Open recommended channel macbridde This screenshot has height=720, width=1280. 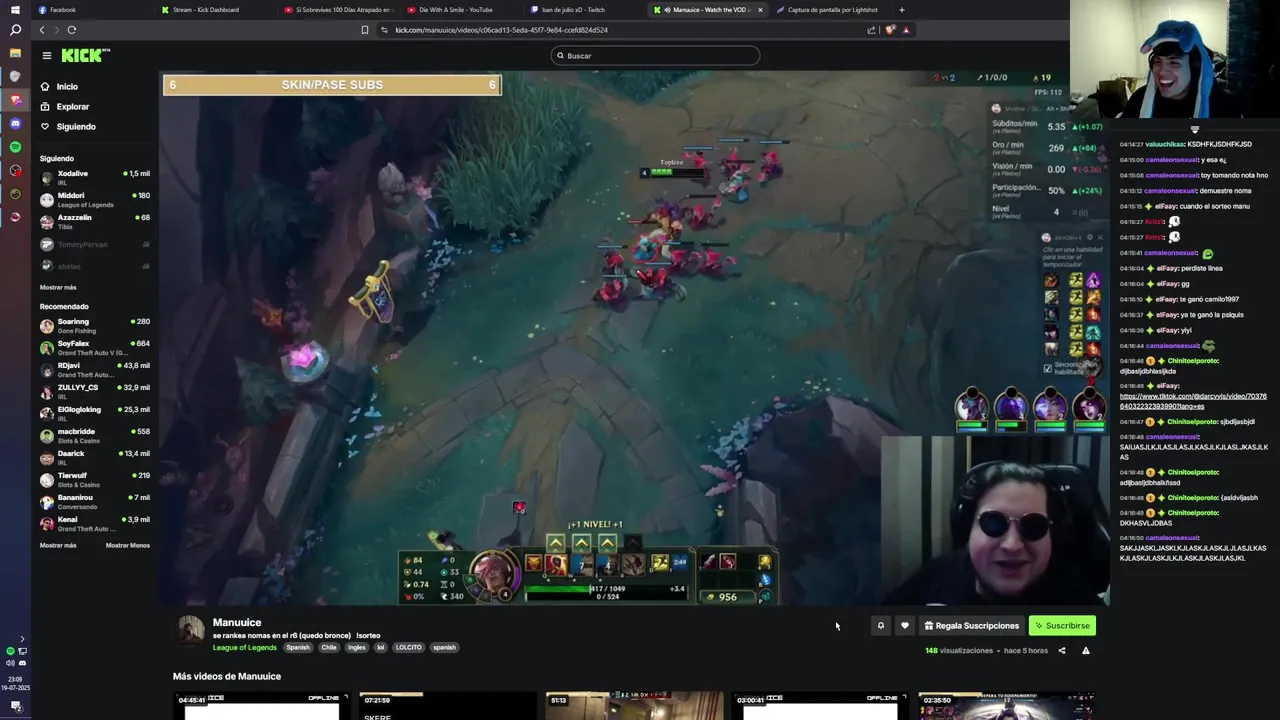coord(95,435)
